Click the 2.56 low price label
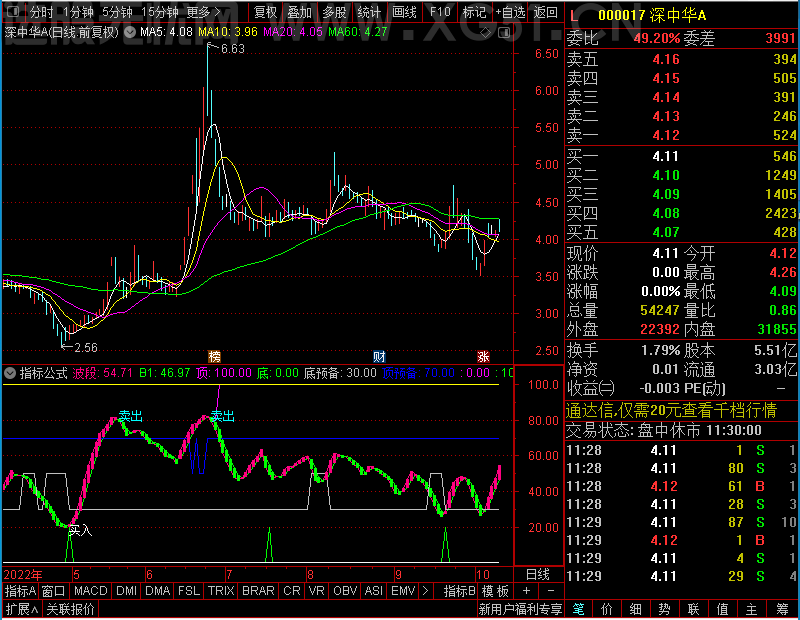Viewport: 800px width, 620px height. [x=85, y=348]
